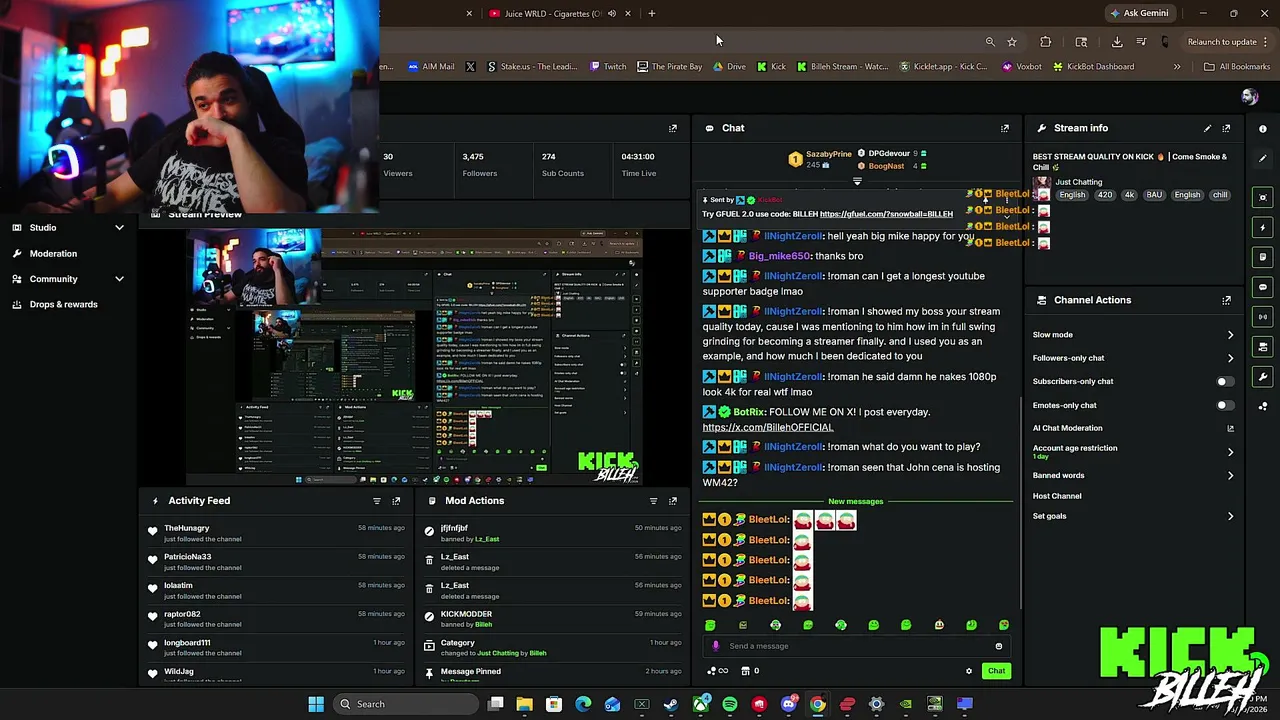Open Mod Actions filter options
The width and height of the screenshot is (1280, 720).
coord(653,501)
